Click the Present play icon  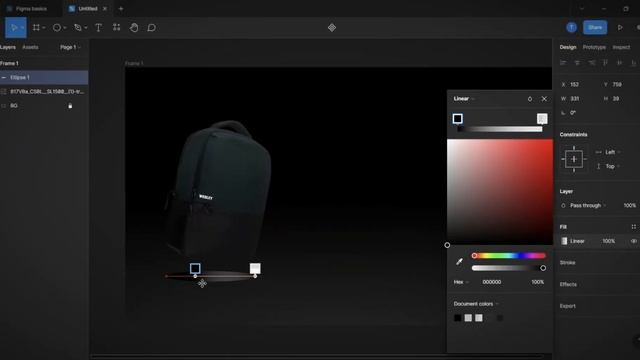[x=620, y=27]
